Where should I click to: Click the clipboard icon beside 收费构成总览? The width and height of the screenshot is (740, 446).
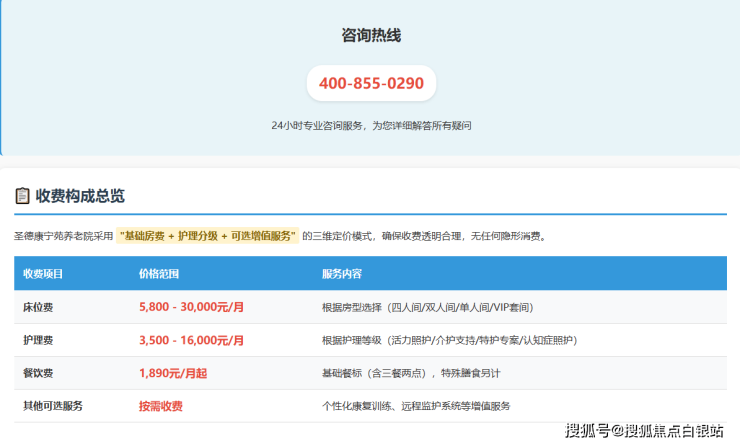click(22, 196)
